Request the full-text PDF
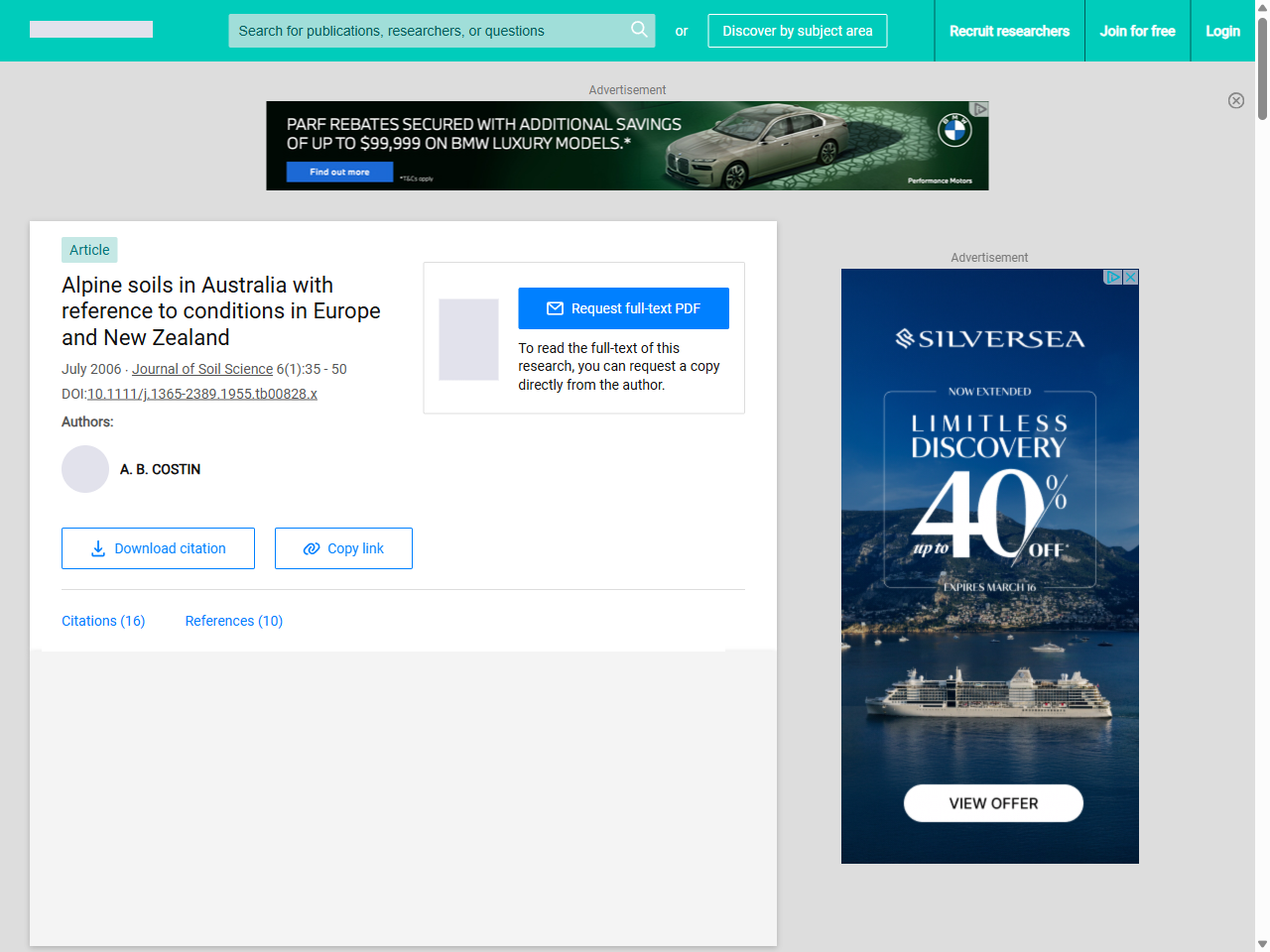Screen dimensions: 1270x952 (x=623, y=308)
